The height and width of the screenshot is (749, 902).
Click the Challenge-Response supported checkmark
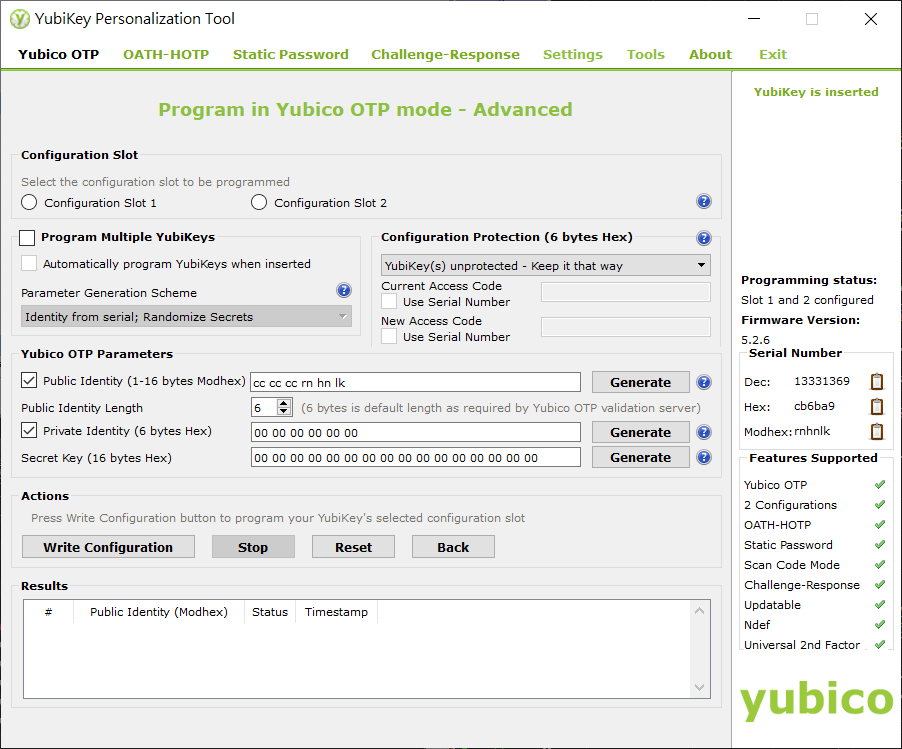tap(880, 584)
